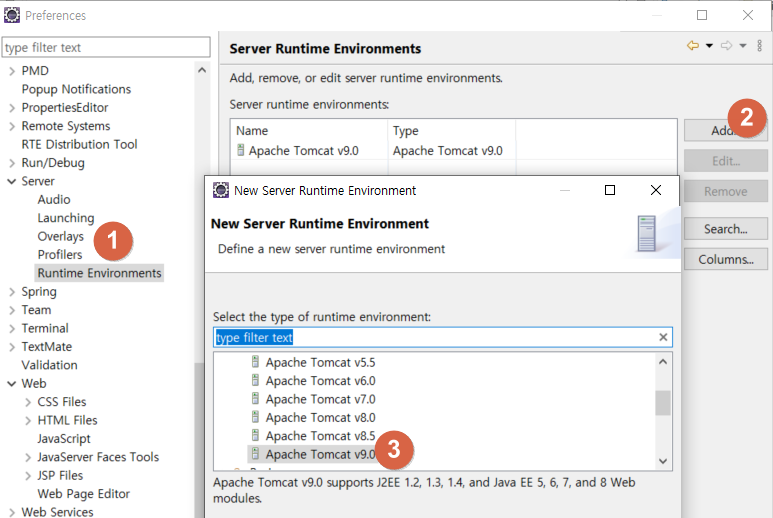
Task: Expand the PropertiesEditor tree node
Action: click(x=12, y=108)
